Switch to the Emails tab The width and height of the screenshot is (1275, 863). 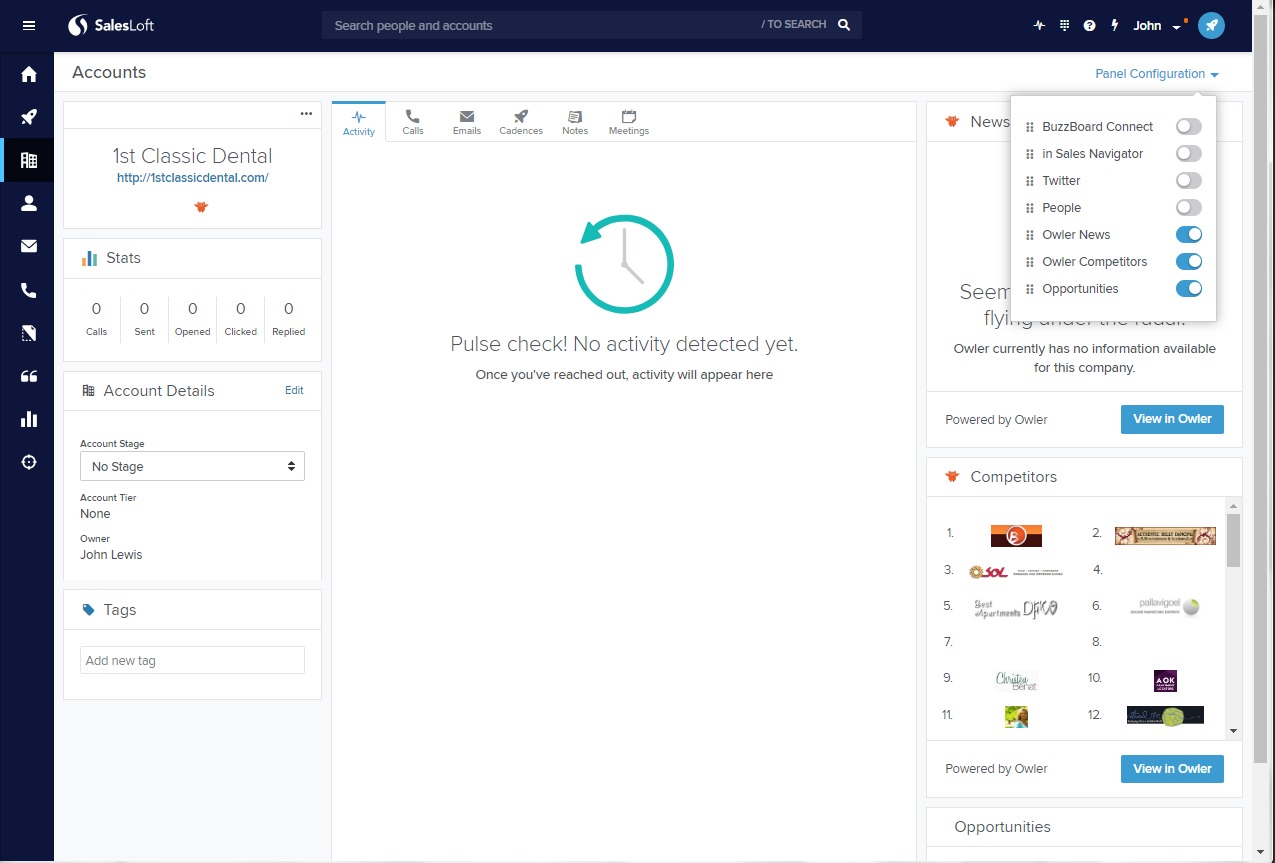click(467, 122)
